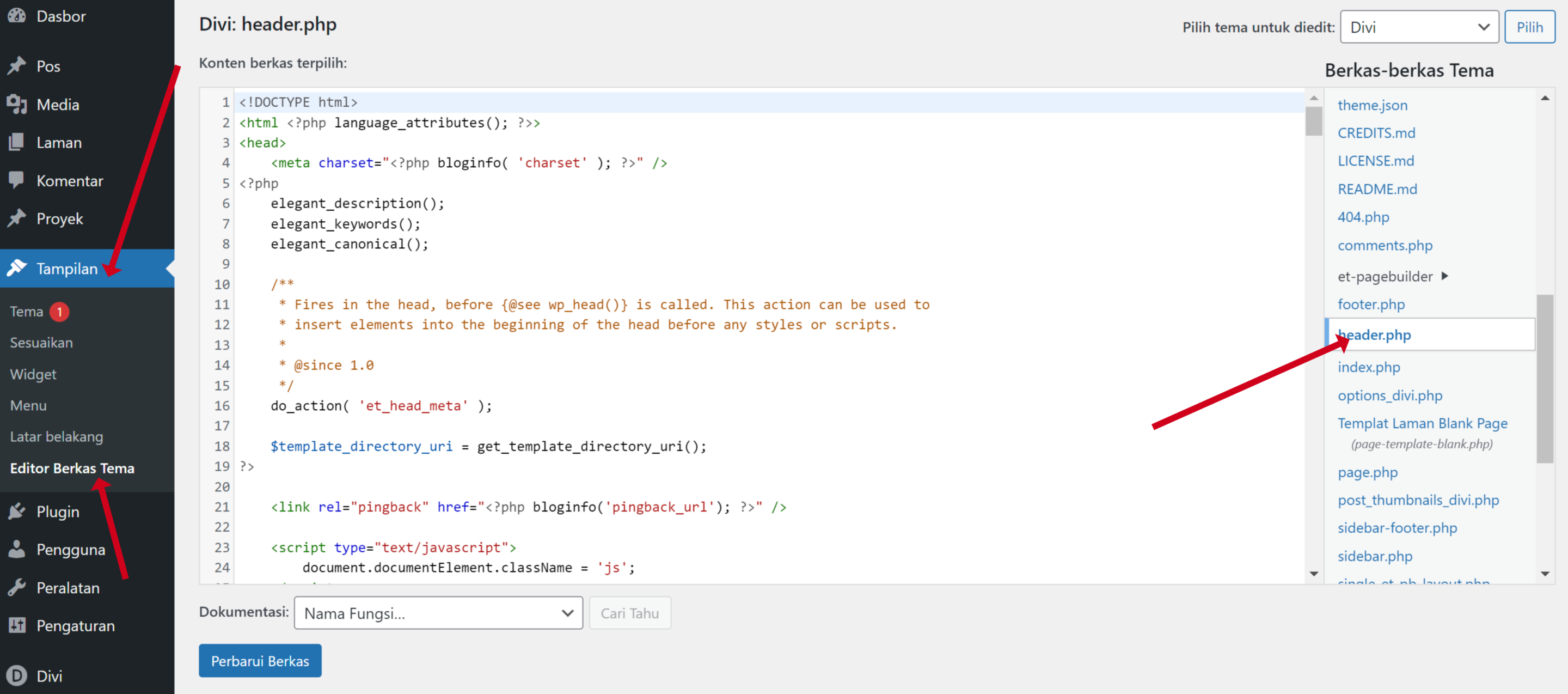Open Nama Fungsi documentation dropdown
Image resolution: width=1568 pixels, height=694 pixels.
[x=438, y=613]
